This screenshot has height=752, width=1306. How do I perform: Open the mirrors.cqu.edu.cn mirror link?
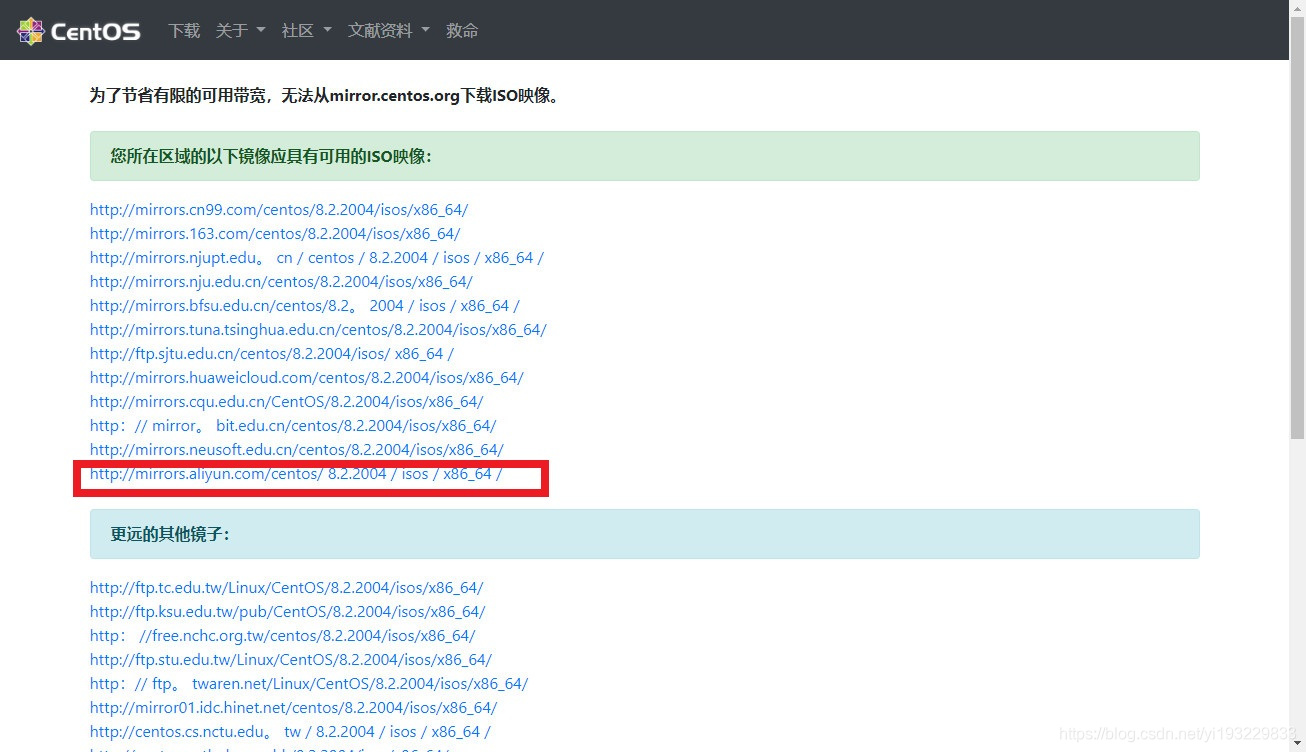tap(287, 402)
